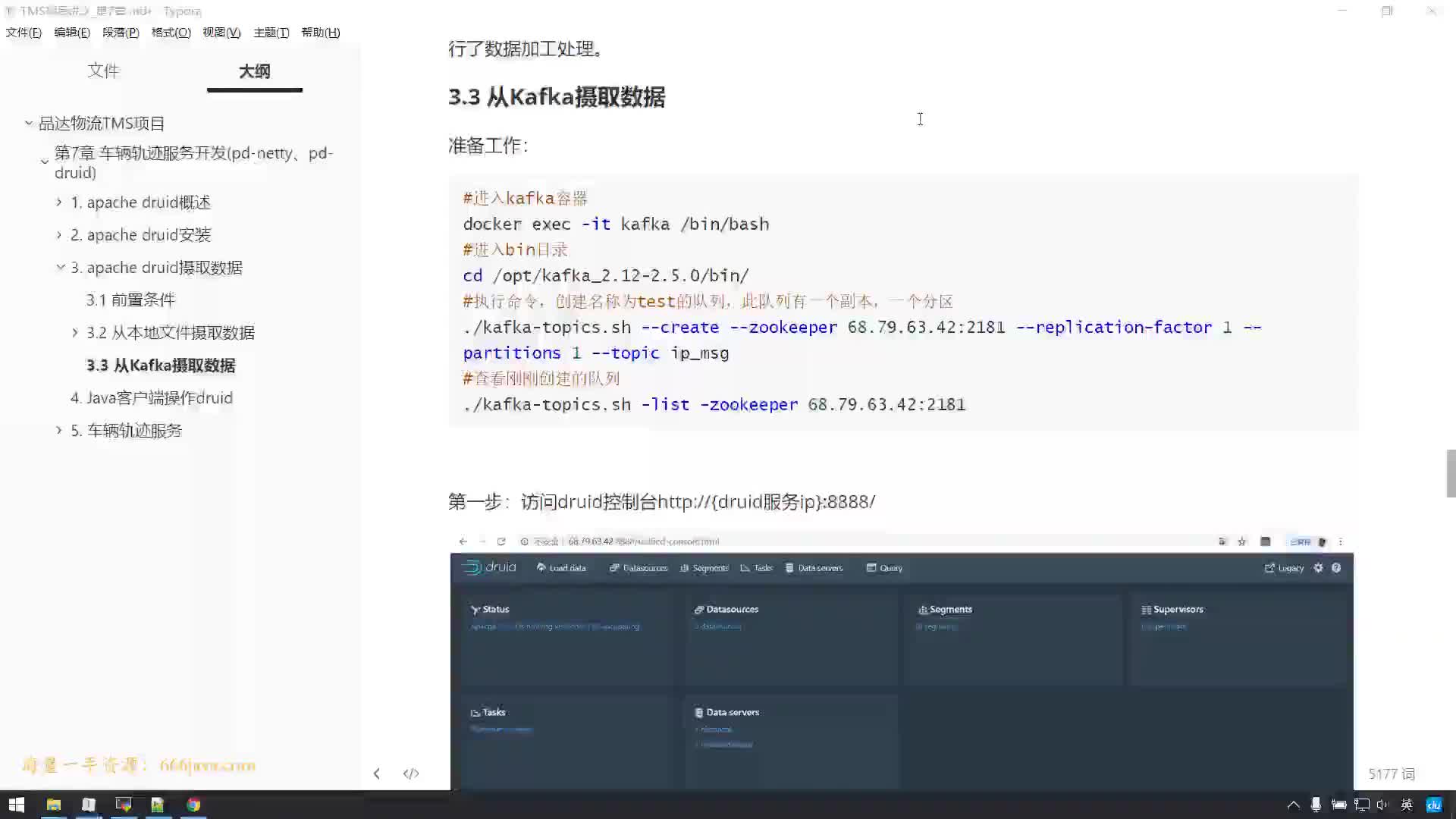Switch input language via 英 indicator
This screenshot has height=819, width=1456.
(x=1407, y=805)
